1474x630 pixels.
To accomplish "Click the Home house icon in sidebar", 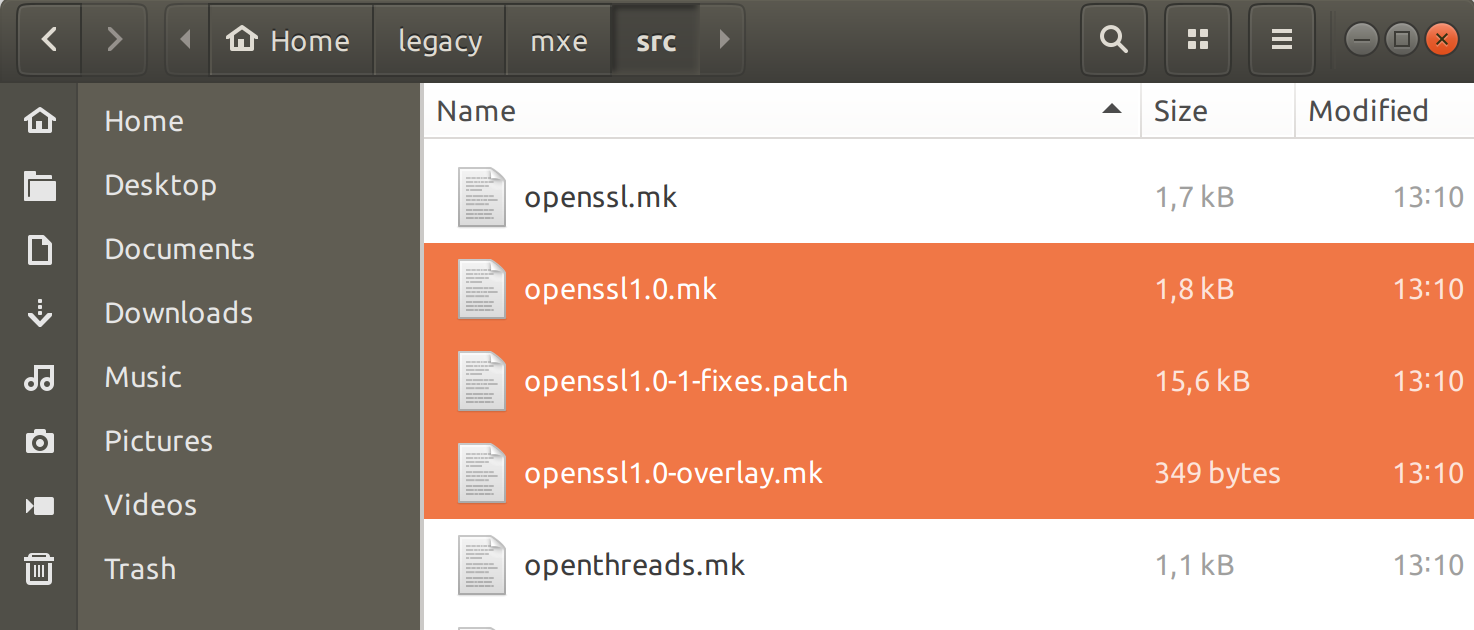I will coord(40,121).
